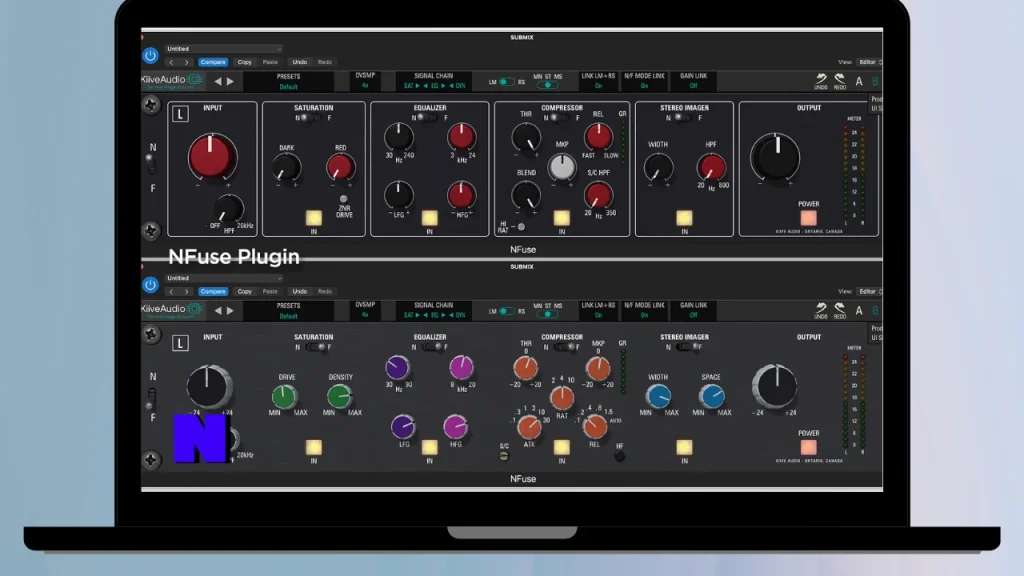Viewport: 1024px width, 576px height.
Task: Select the B state in lower plugin
Action: point(875,311)
